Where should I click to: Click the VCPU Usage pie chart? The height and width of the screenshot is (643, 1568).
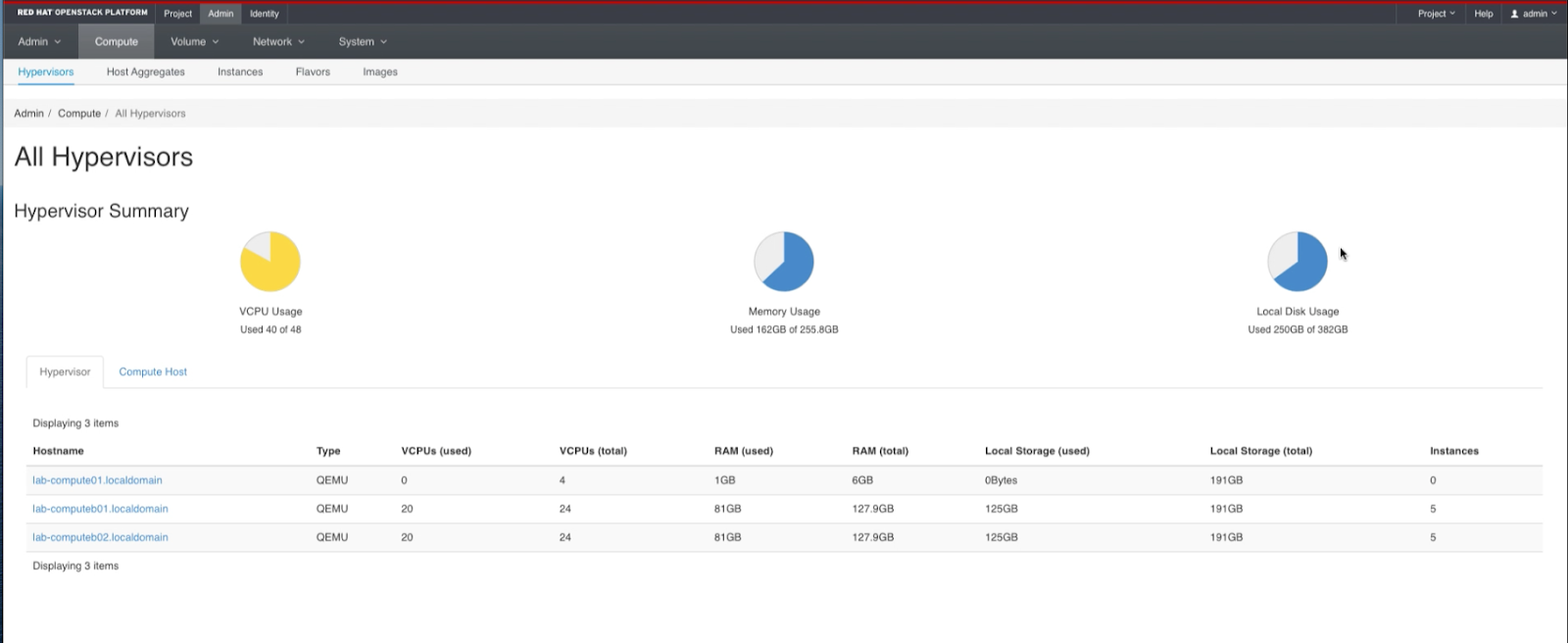pyautogui.click(x=270, y=262)
